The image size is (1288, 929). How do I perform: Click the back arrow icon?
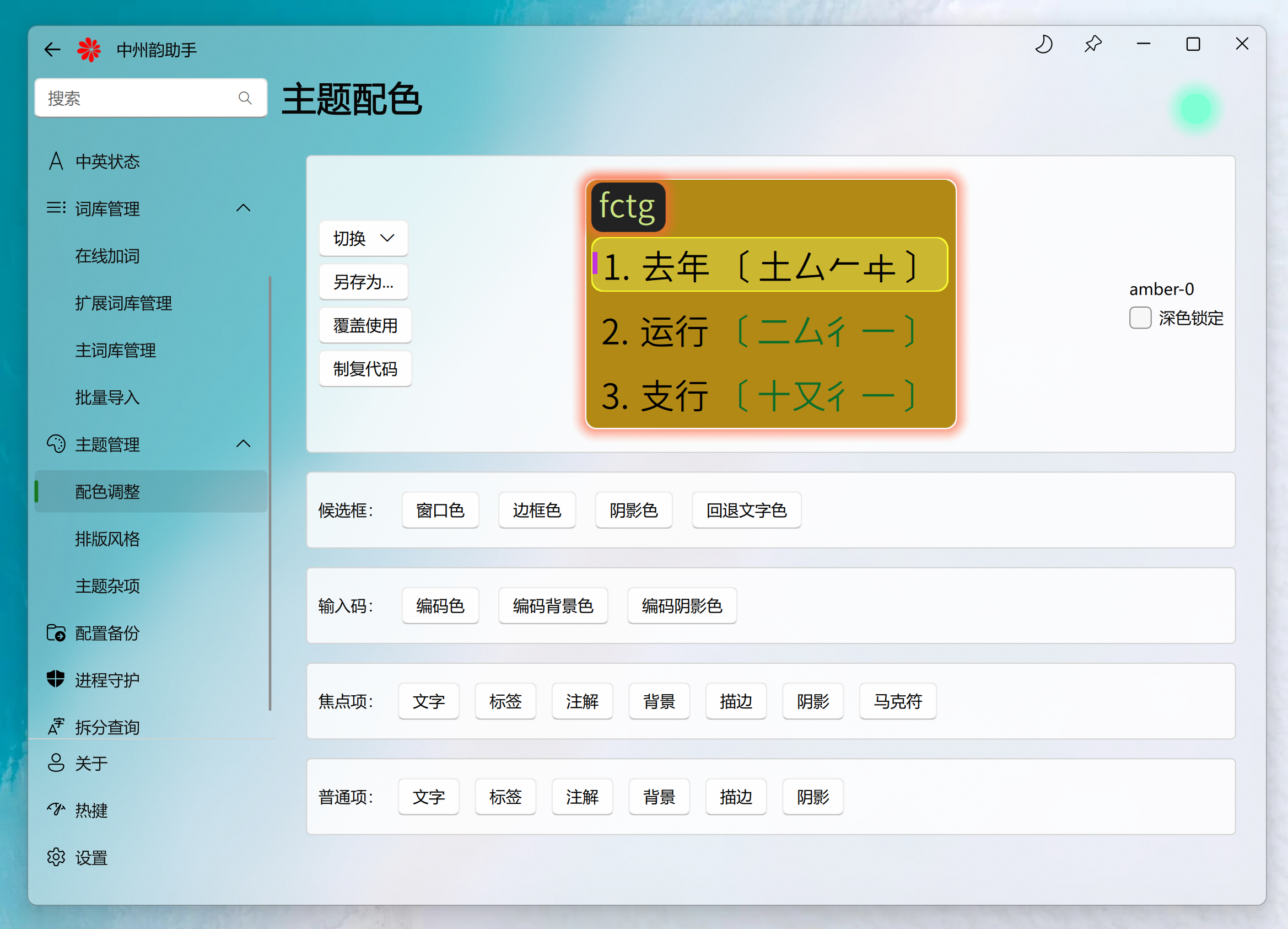[x=52, y=50]
